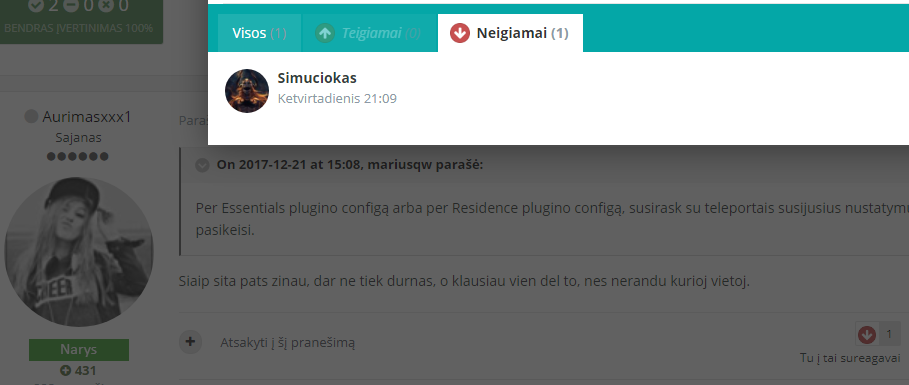
Task: Click the Aurimasxxx1 large avatar photo
Action: point(79,251)
